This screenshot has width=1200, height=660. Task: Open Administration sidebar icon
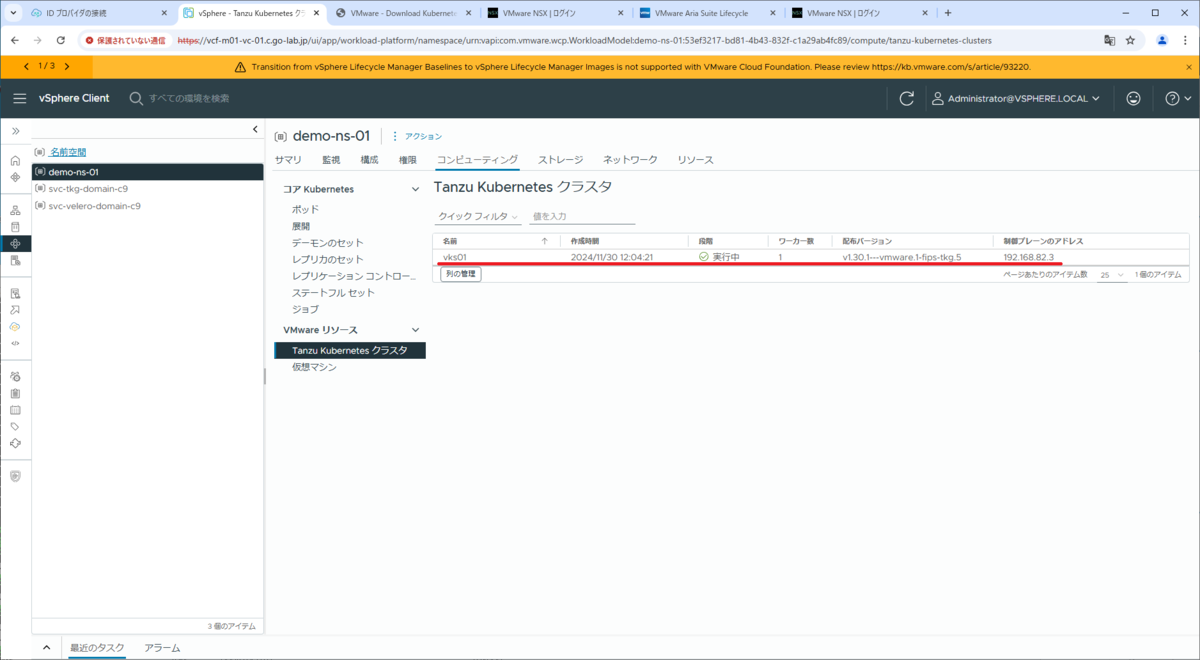[x=15, y=377]
